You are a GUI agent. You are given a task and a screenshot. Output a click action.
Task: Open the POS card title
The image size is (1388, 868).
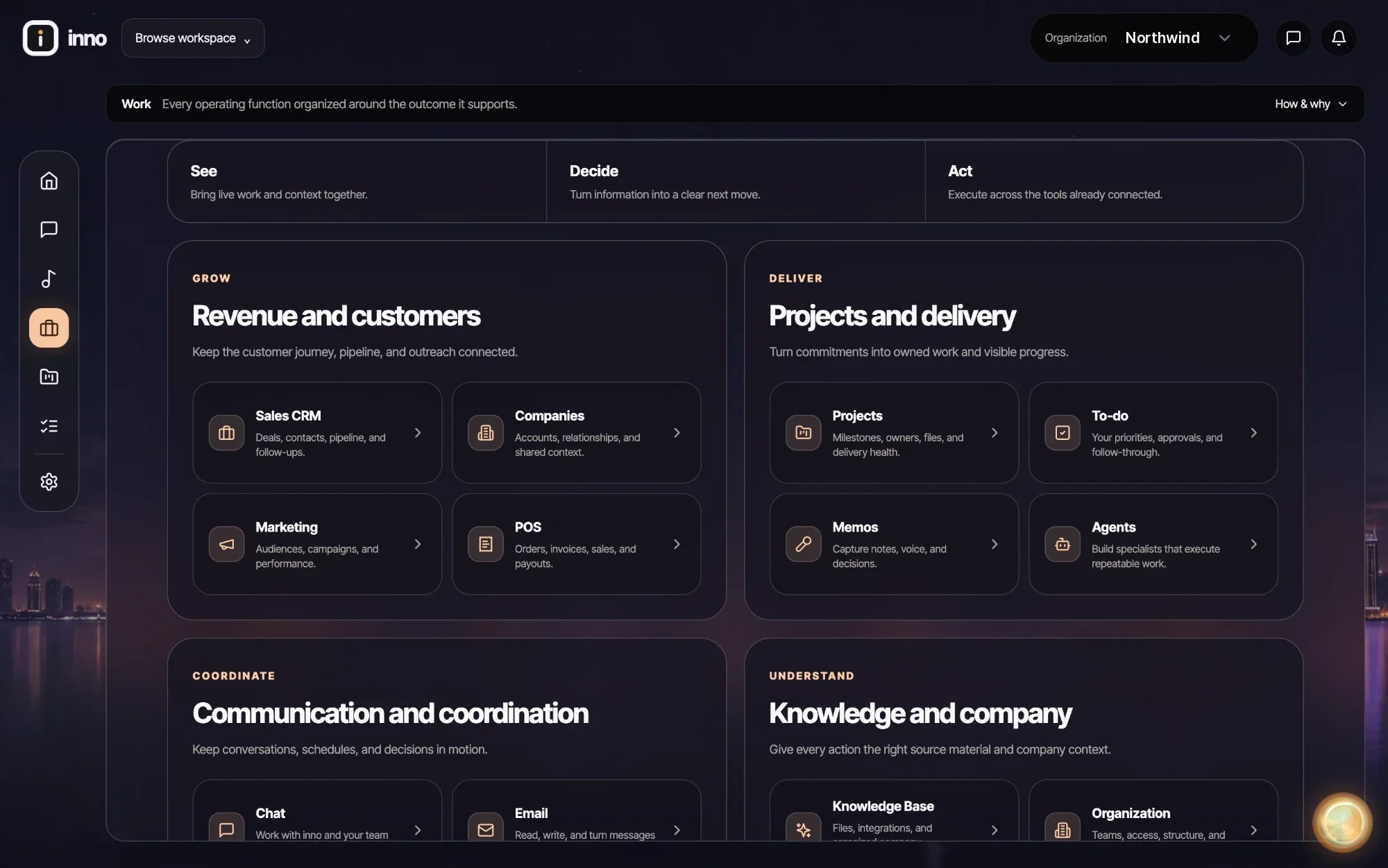[527, 527]
